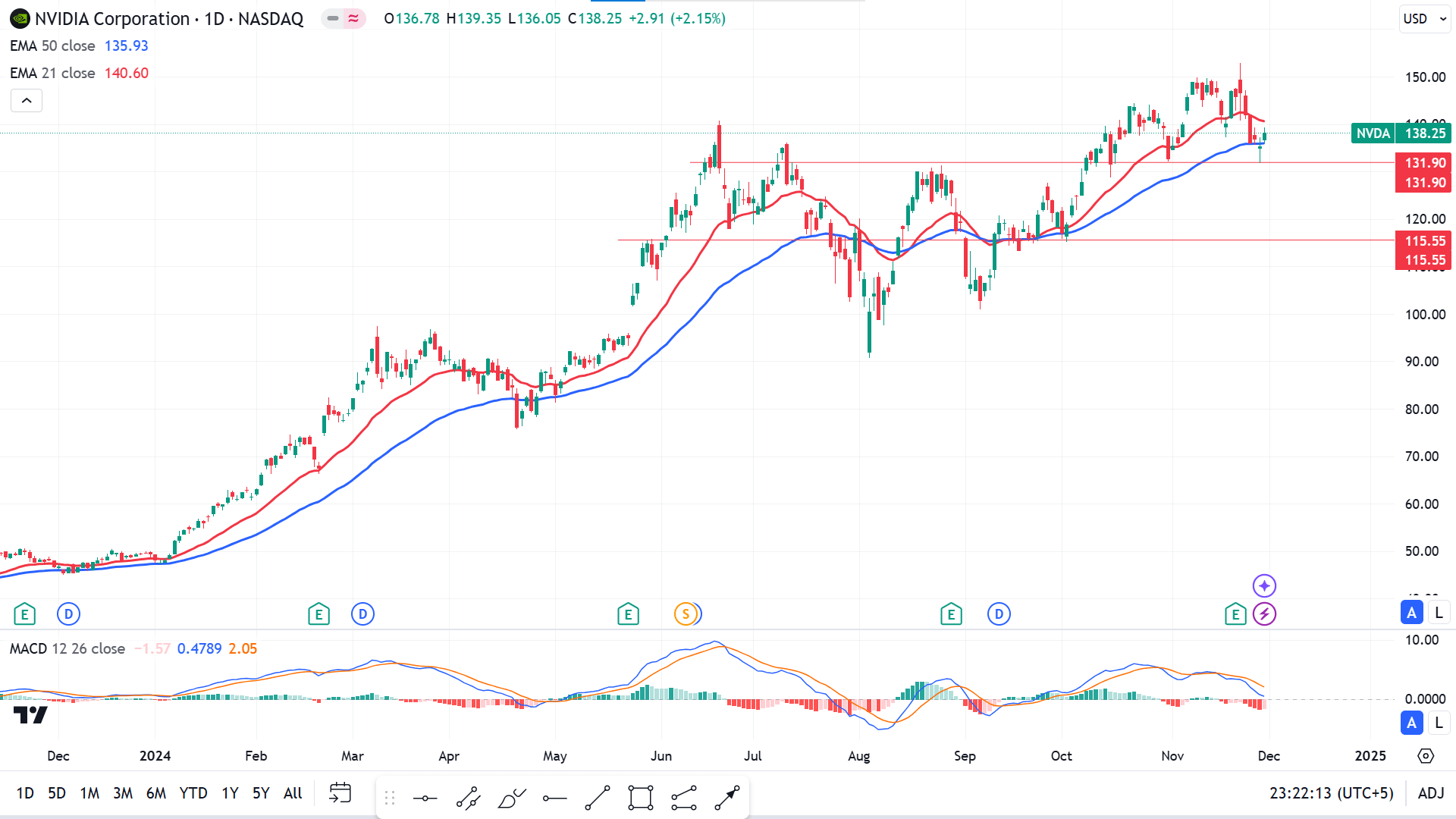
Task: Toggle log scale L on price axis
Action: pos(1439,613)
